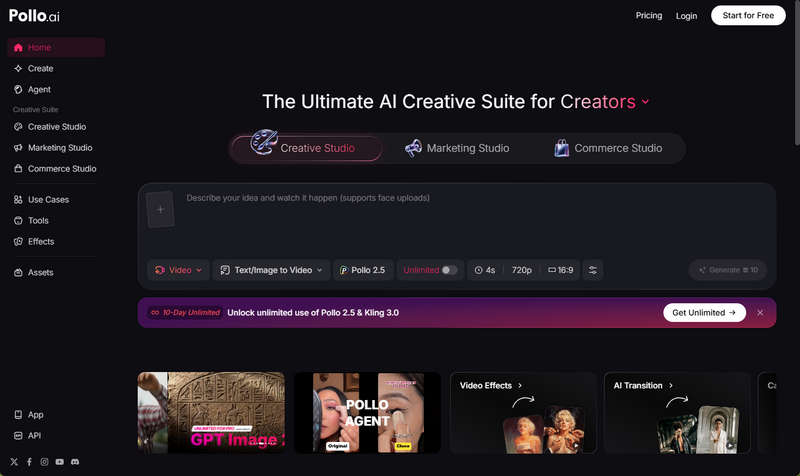The image size is (800, 476).
Task: Select the Marketing Studio tab
Action: pyautogui.click(x=457, y=148)
